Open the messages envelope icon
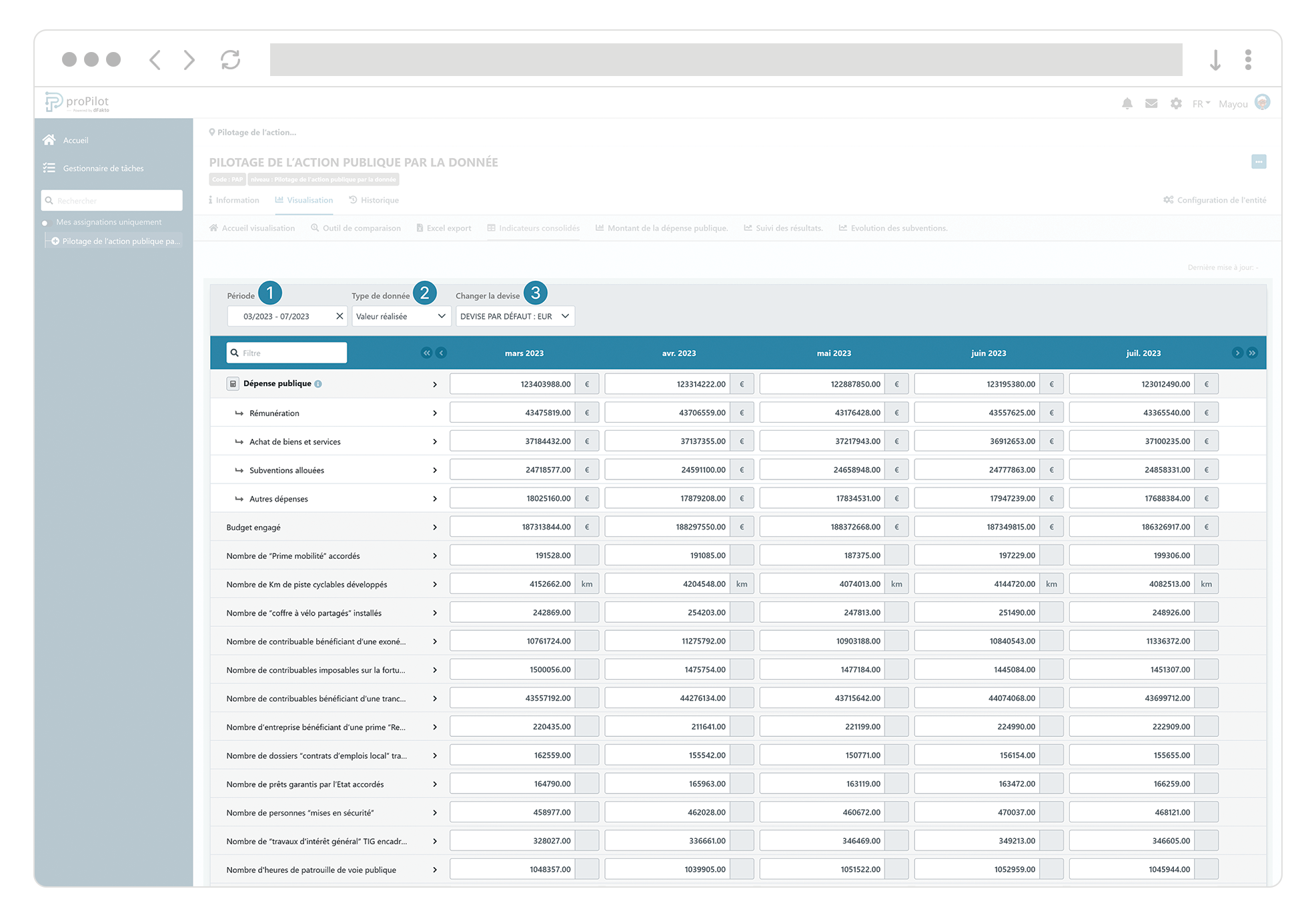Screen dimensions: 1316x923 click(1151, 103)
